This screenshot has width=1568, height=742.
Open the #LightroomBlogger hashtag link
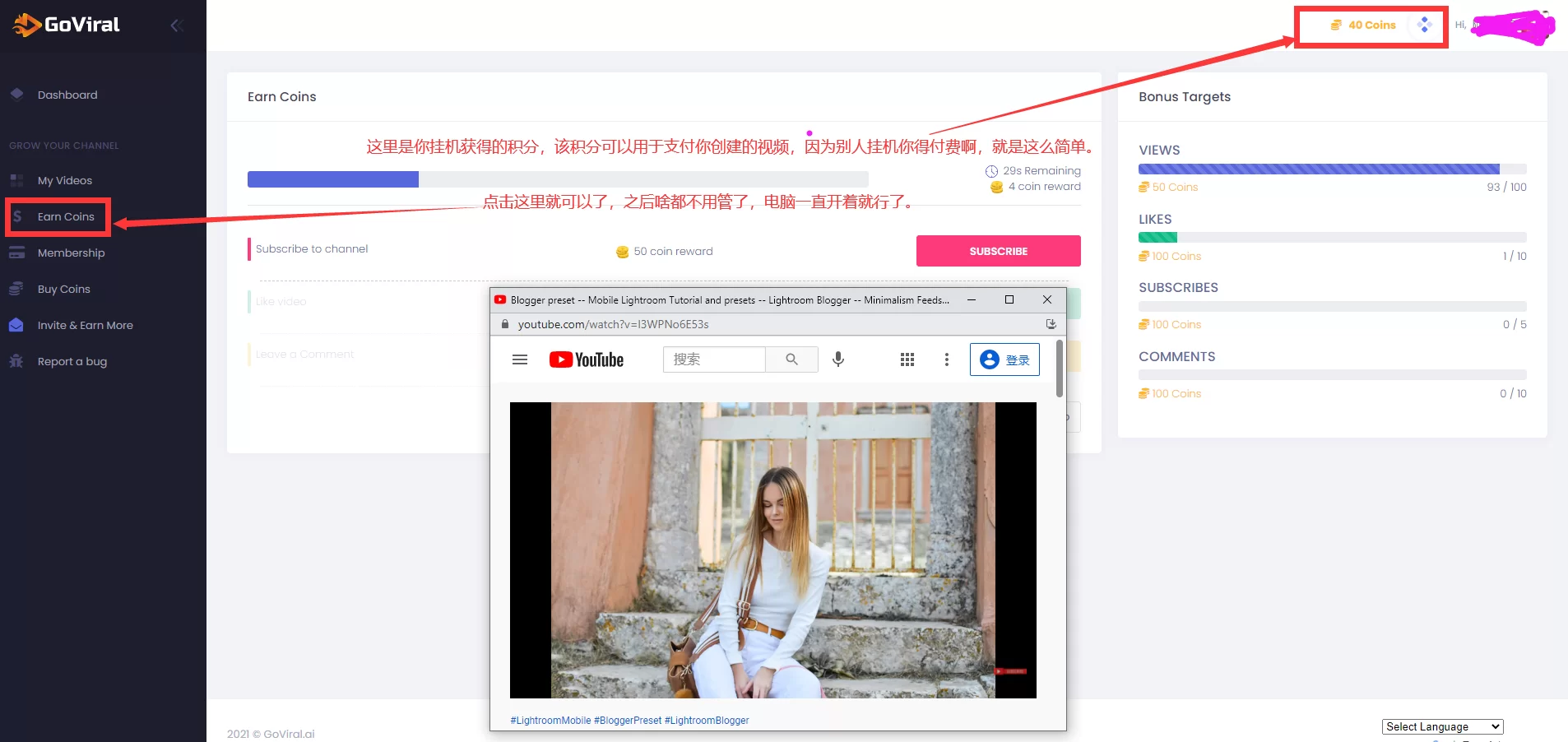(706, 721)
